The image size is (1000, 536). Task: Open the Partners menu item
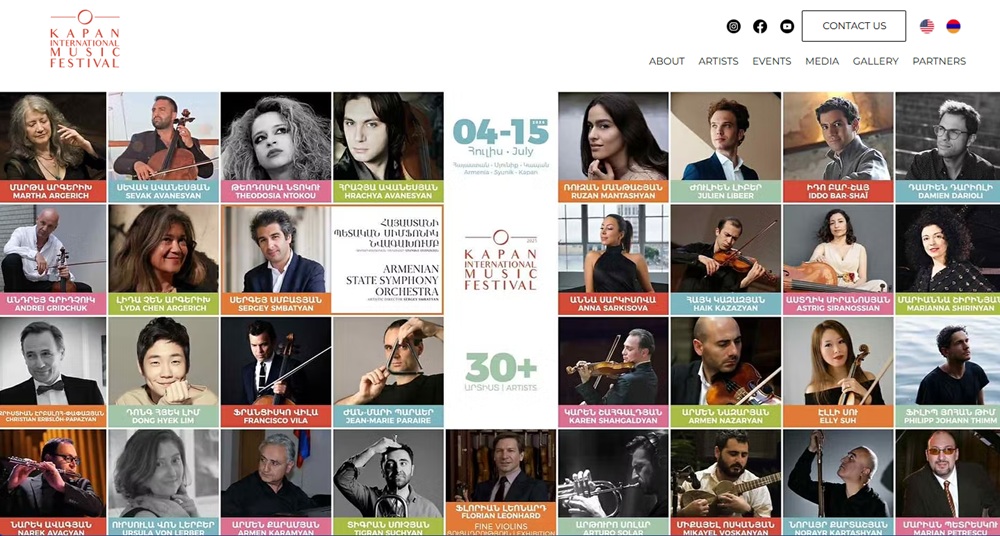pyautogui.click(x=939, y=61)
